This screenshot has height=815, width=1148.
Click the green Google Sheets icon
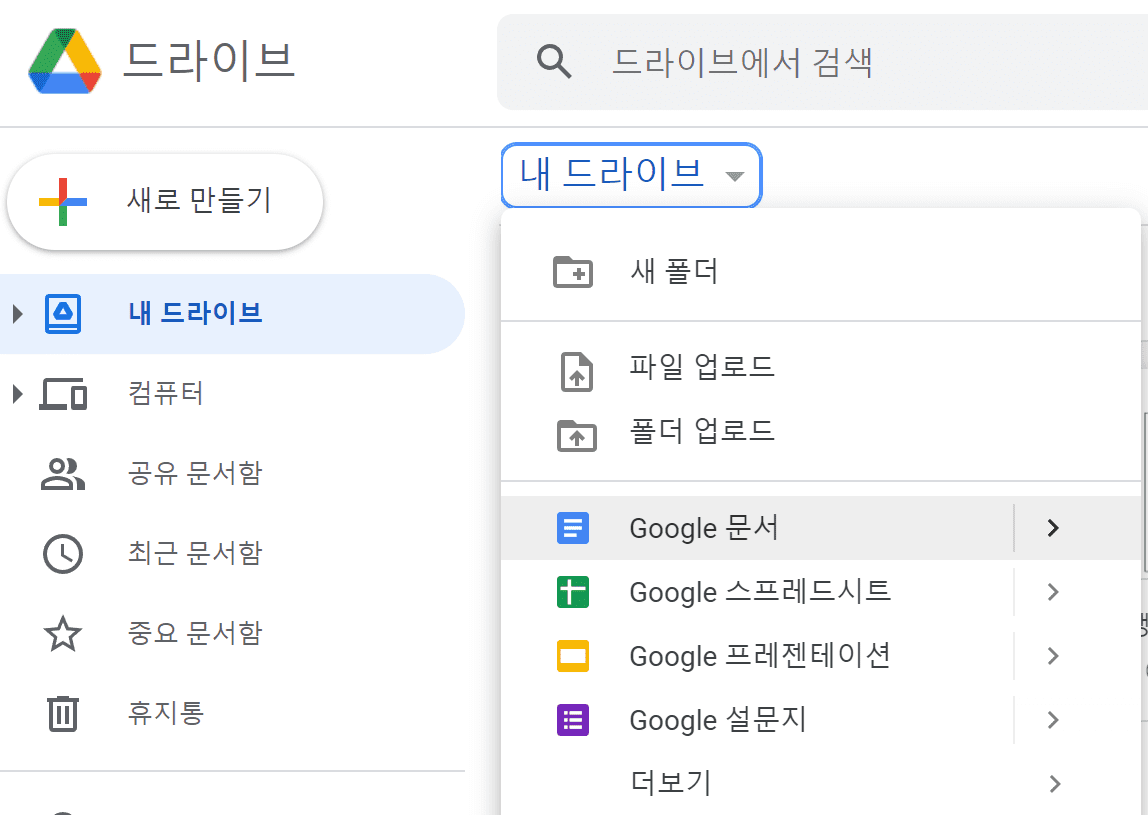pos(573,592)
